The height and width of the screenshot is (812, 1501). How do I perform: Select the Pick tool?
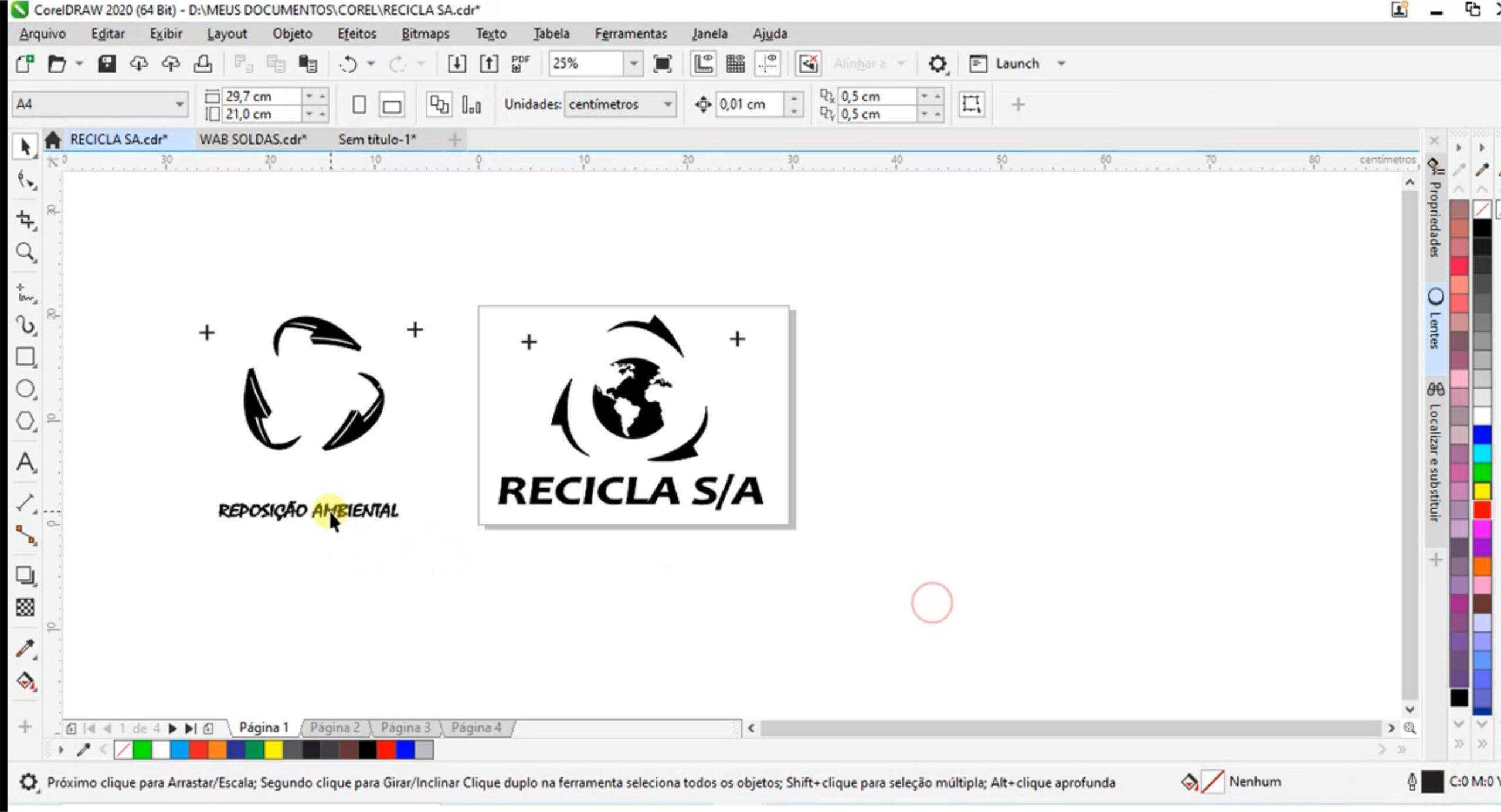click(x=25, y=148)
